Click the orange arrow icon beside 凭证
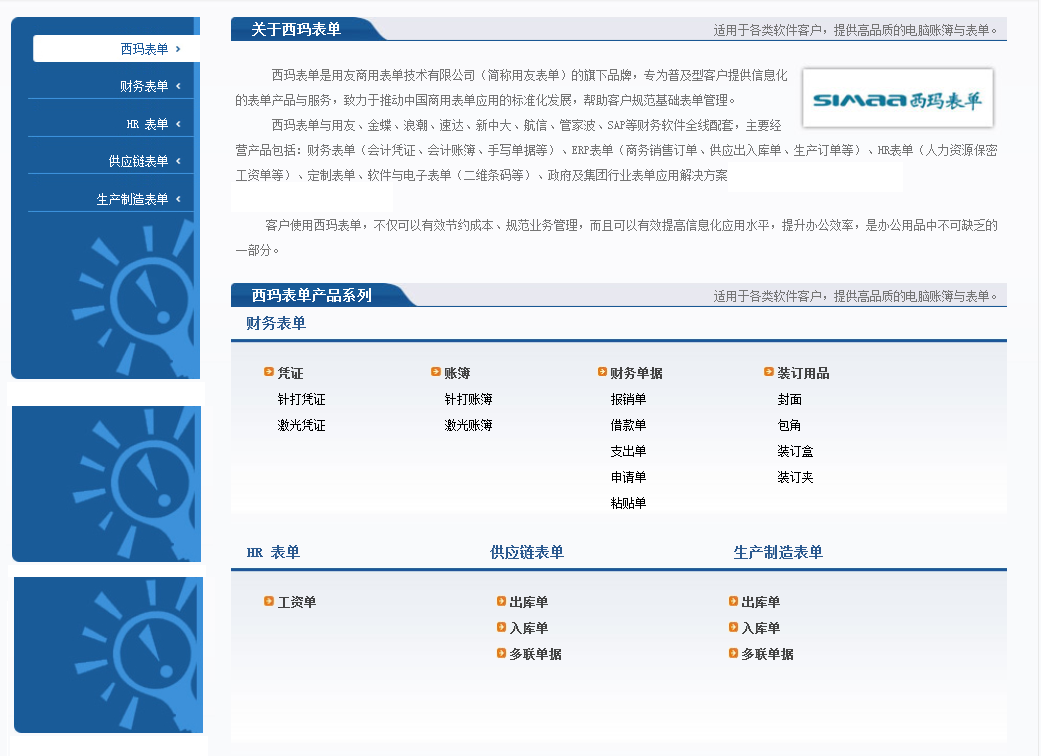The width and height of the screenshot is (1041, 756). pos(269,372)
